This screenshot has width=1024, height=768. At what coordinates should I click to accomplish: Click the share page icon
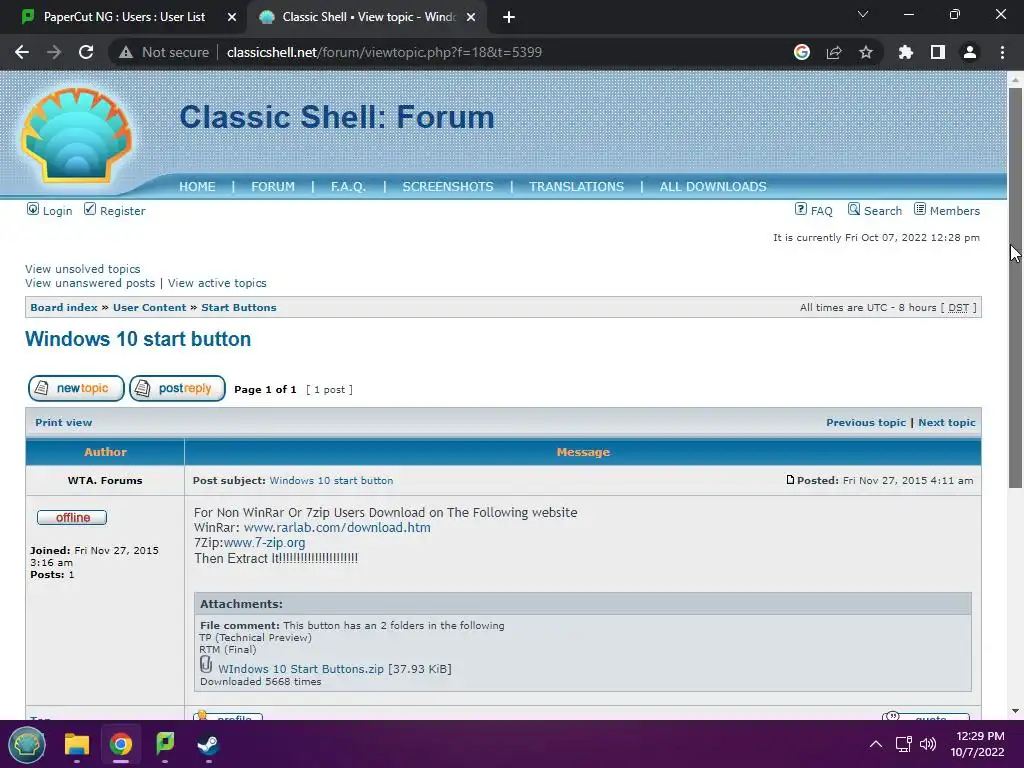pos(834,52)
